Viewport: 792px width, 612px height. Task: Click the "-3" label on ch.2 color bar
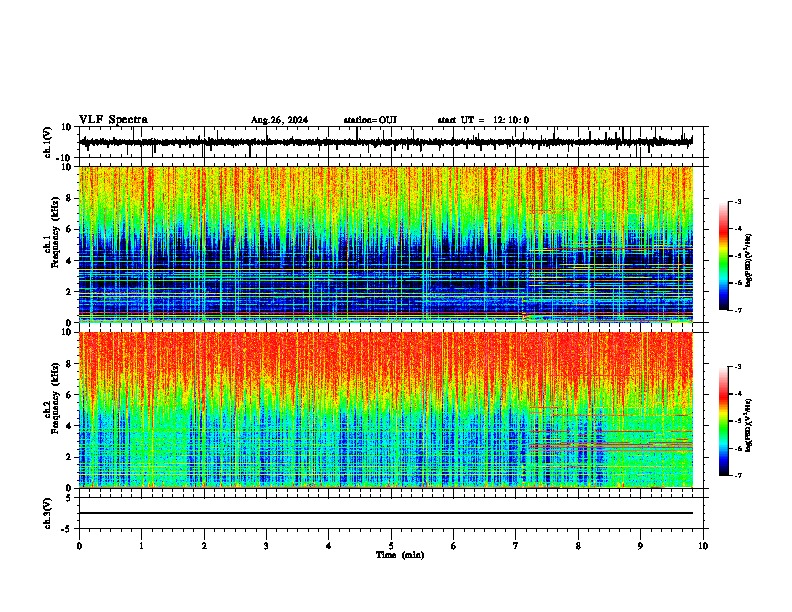click(737, 367)
